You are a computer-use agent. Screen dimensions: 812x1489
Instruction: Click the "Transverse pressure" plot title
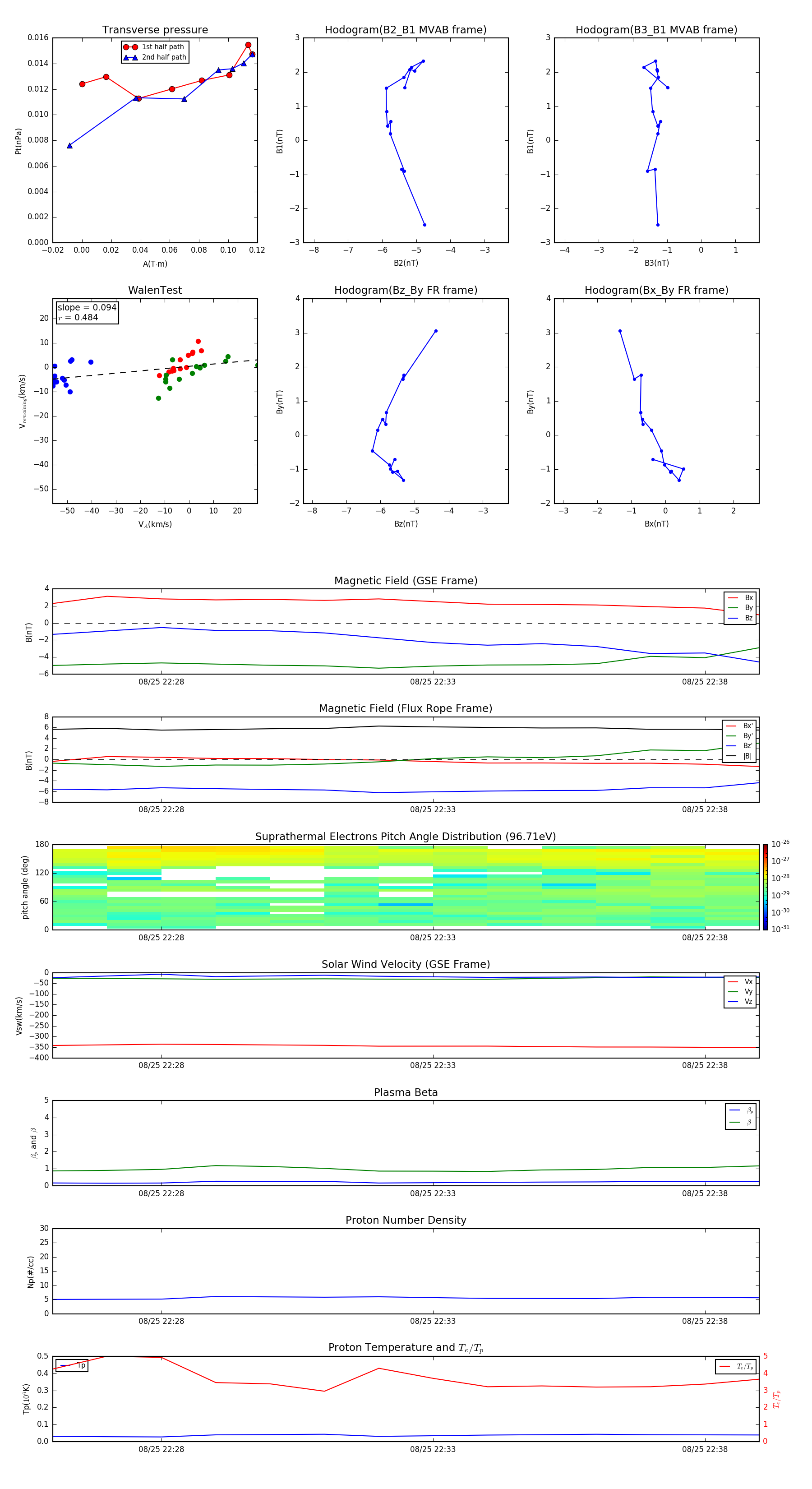[155, 30]
